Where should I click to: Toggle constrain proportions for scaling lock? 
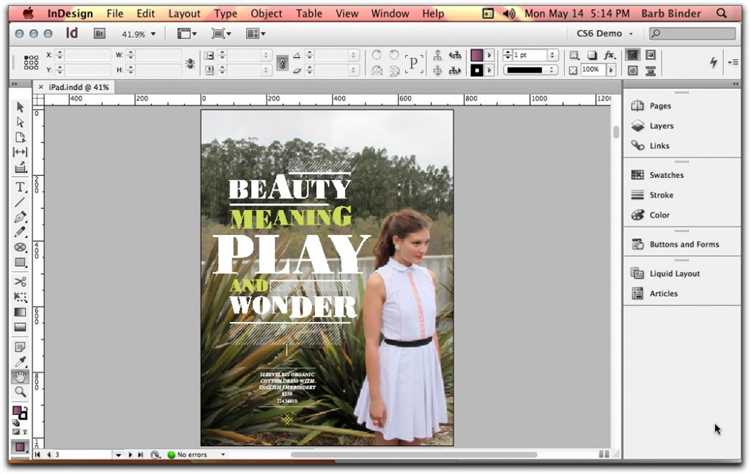click(x=282, y=63)
